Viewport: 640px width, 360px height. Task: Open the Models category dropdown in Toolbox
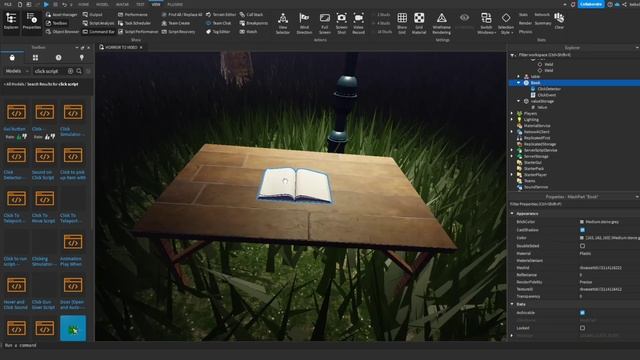click(17, 71)
